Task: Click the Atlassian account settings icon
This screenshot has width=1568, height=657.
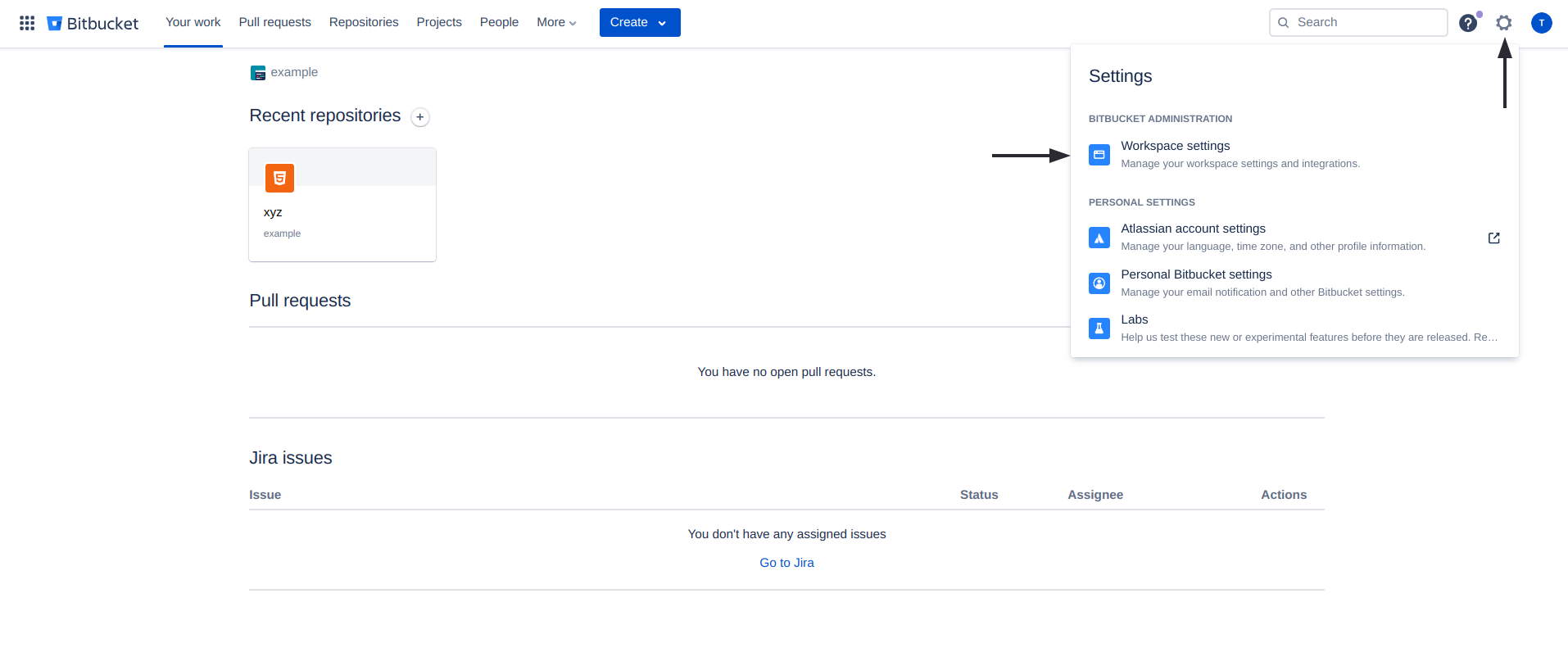Action: point(1099,238)
